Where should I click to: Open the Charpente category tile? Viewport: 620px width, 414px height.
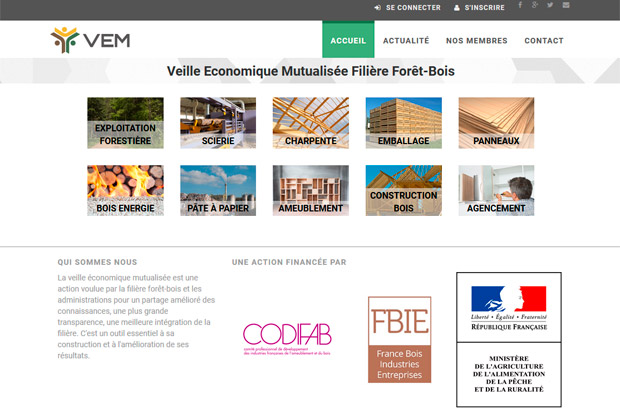click(311, 123)
